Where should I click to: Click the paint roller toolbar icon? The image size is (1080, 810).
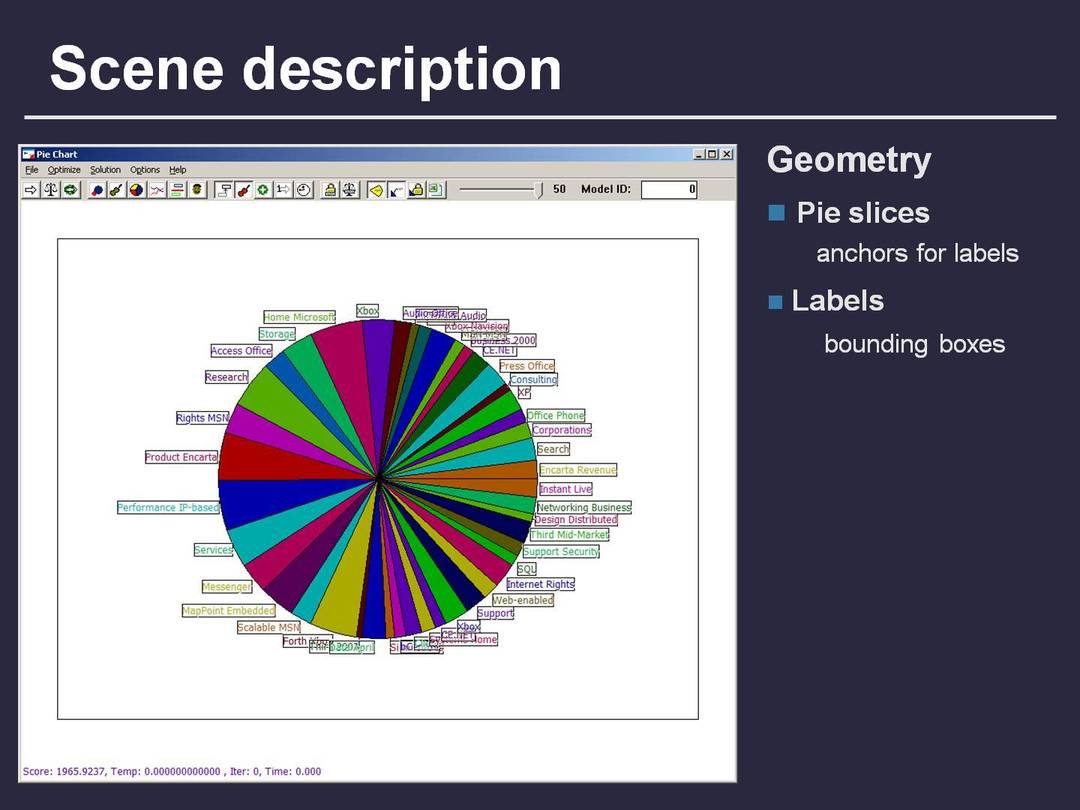click(223, 189)
